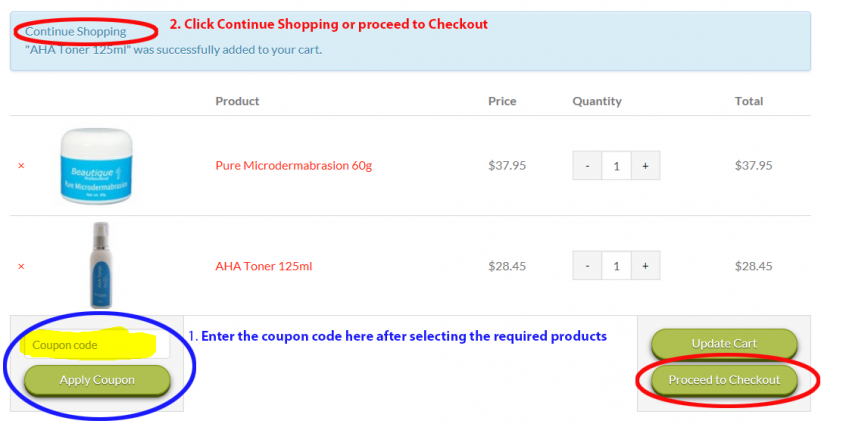846x424 pixels.
Task: Decrease quantity of AHA Toner 125ml
Action: tap(587, 266)
